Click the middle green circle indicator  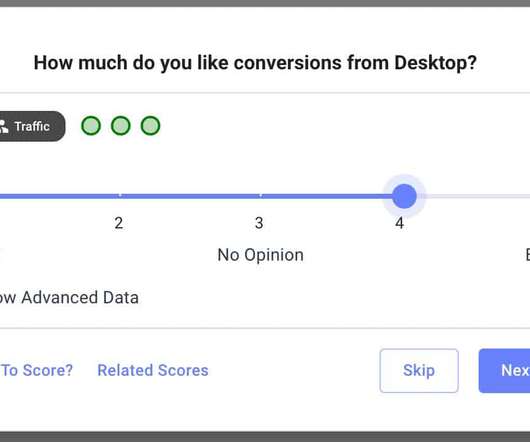[x=121, y=126]
